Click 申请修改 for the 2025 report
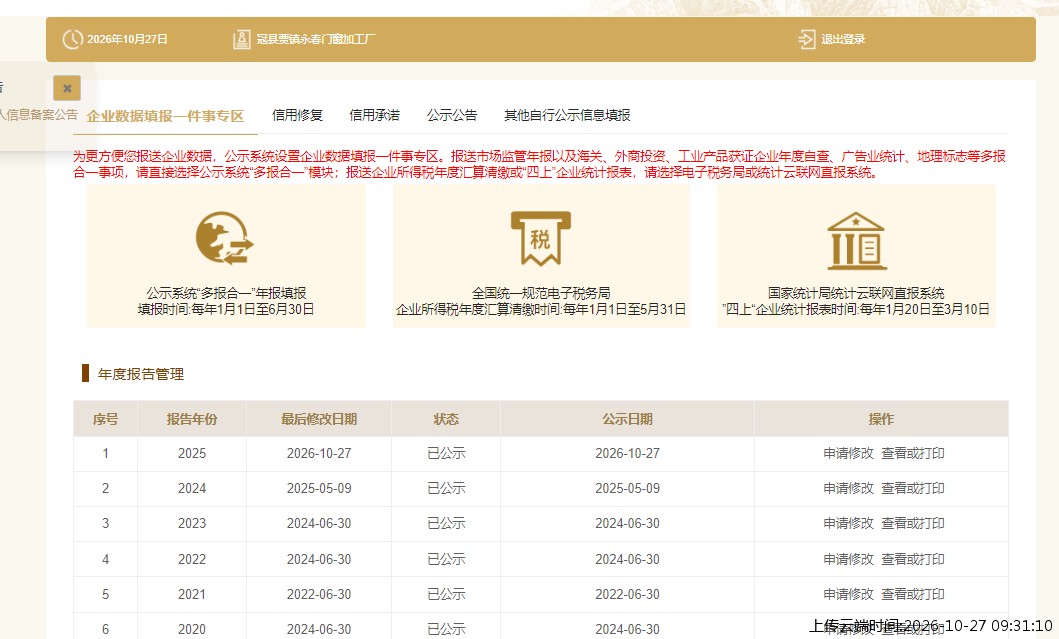This screenshot has width=1059, height=639. click(x=848, y=453)
